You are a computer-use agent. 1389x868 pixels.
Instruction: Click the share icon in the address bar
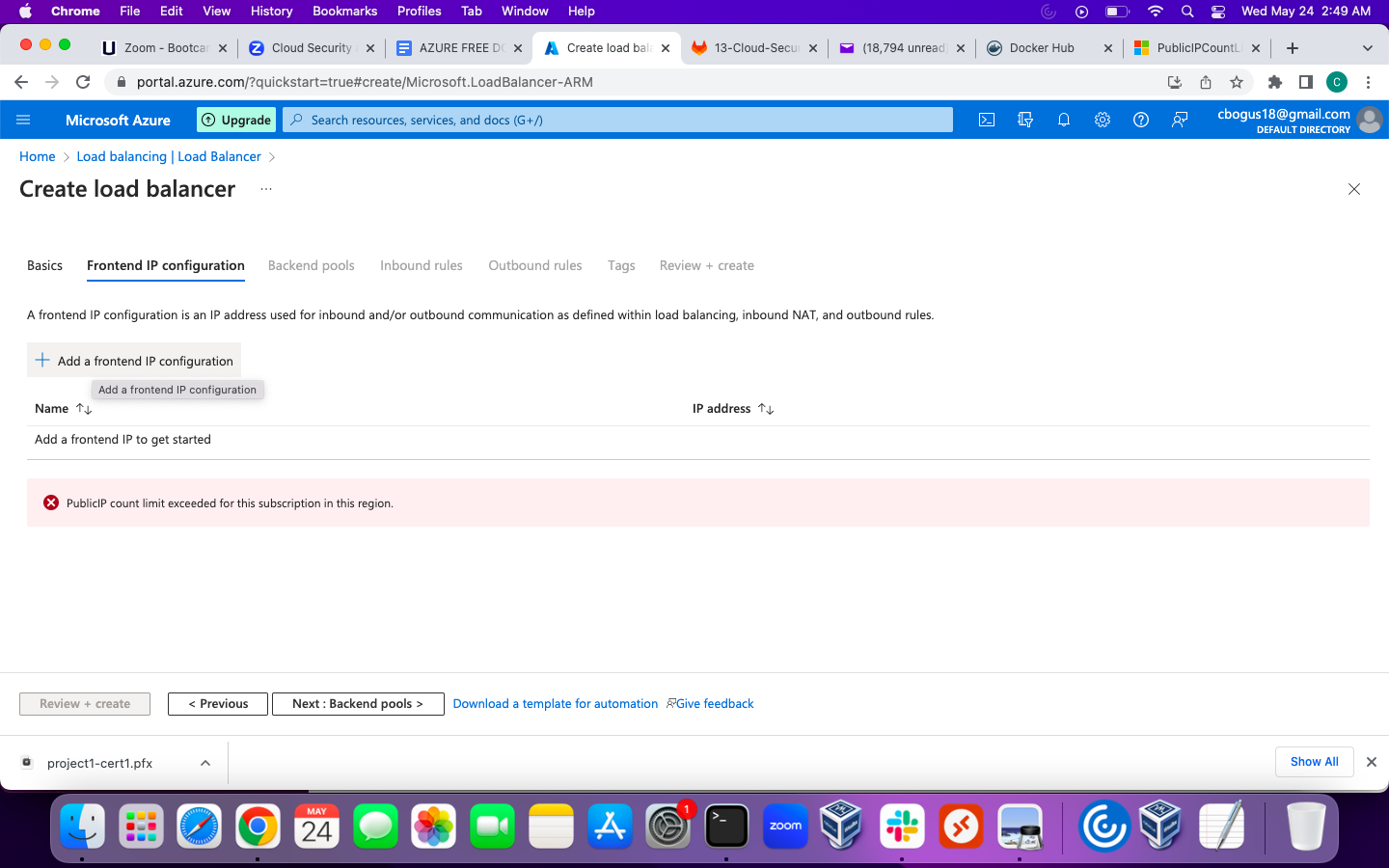click(x=1206, y=82)
